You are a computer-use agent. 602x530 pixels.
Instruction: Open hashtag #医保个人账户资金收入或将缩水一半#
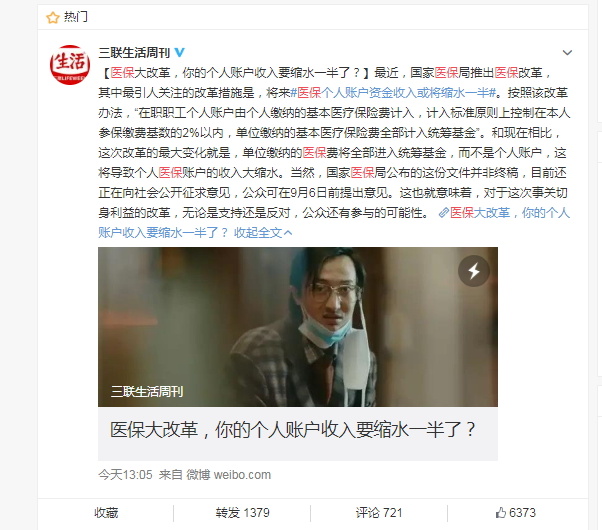(393, 93)
